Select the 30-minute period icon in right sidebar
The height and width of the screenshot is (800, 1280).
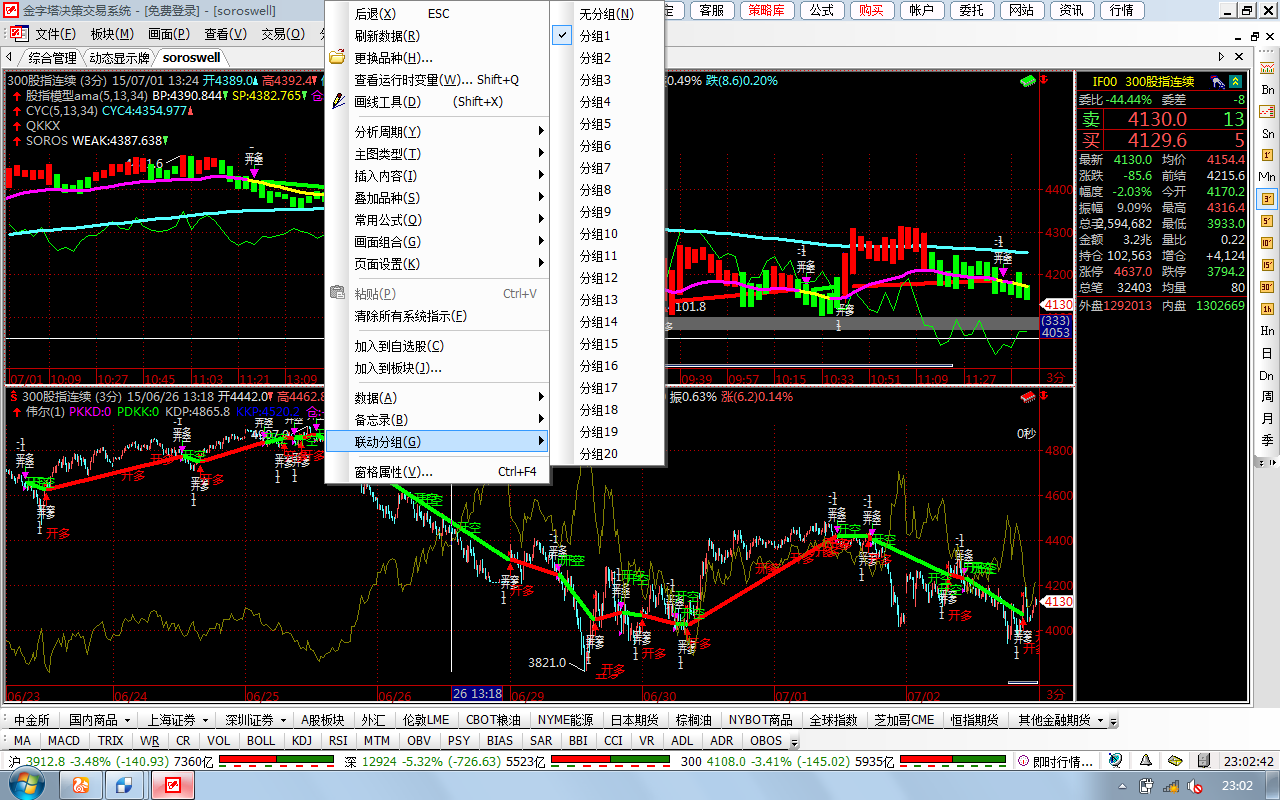[1267, 287]
